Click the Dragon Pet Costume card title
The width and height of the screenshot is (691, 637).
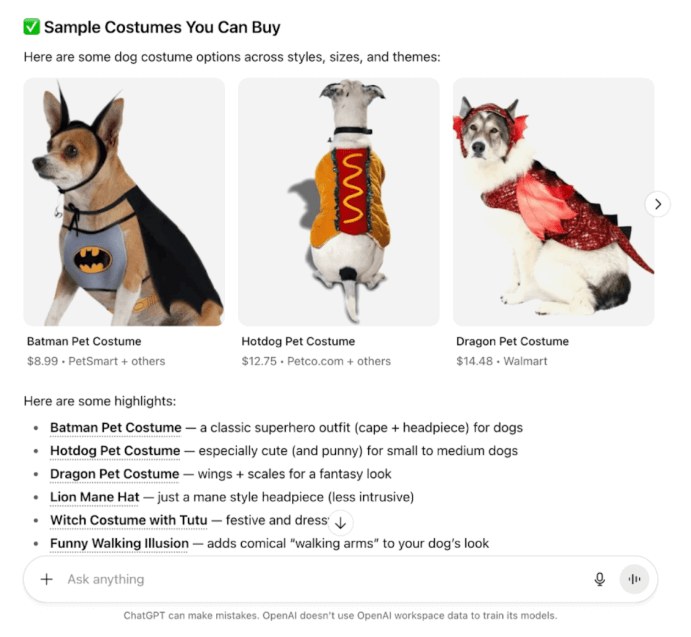[x=513, y=342]
